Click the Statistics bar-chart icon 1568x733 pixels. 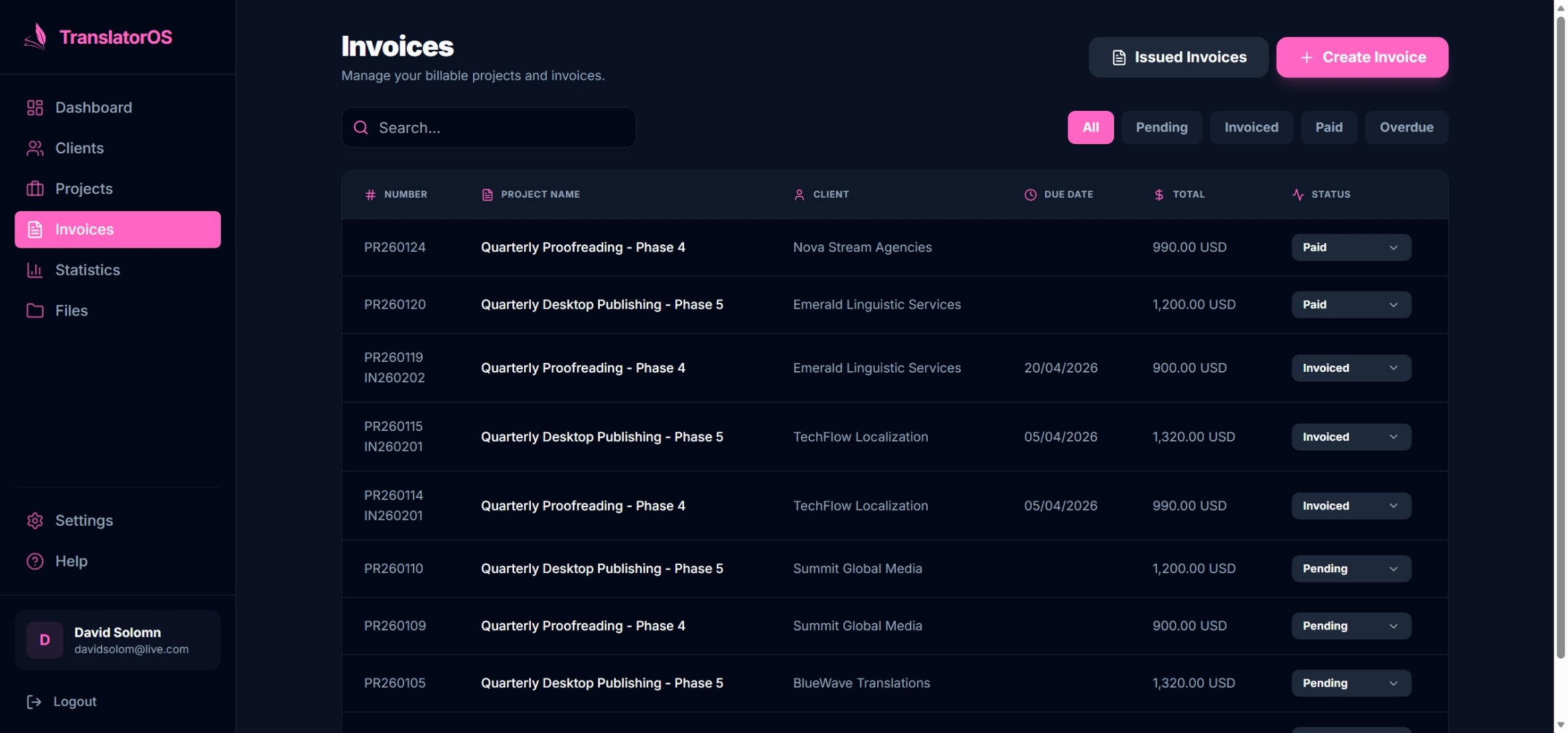(34, 270)
